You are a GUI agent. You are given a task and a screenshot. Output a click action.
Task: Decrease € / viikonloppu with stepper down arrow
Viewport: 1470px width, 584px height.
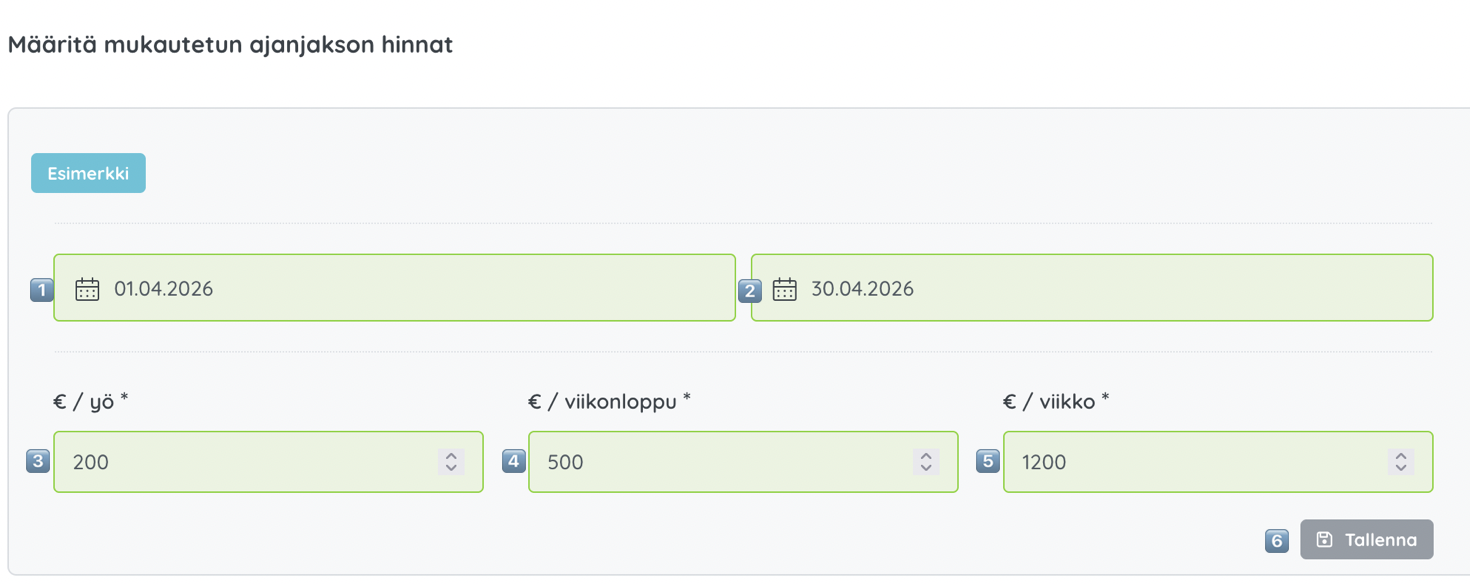pyautogui.click(x=926, y=468)
